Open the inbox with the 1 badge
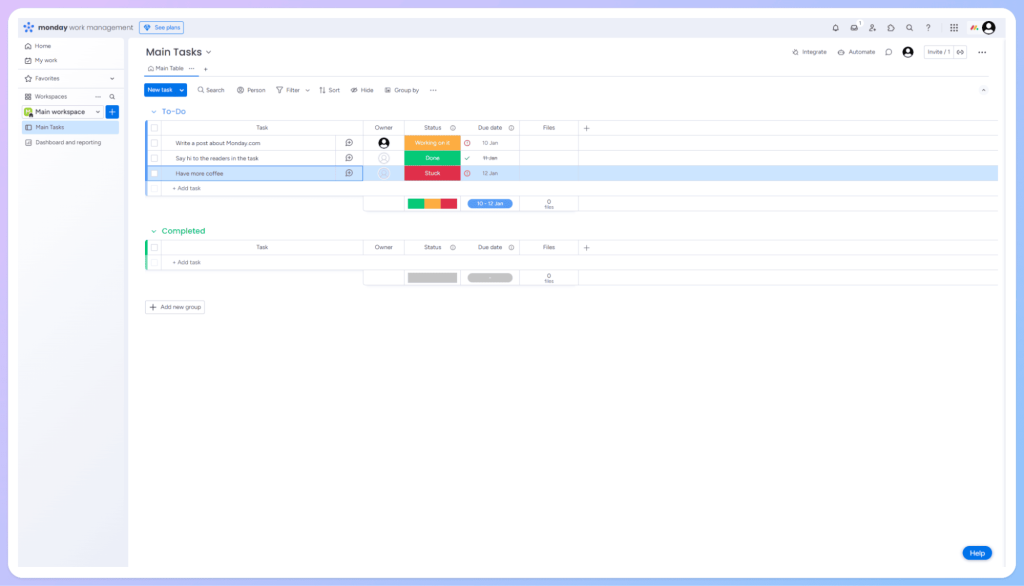Screen dimensions: 1024x586 [854, 28]
